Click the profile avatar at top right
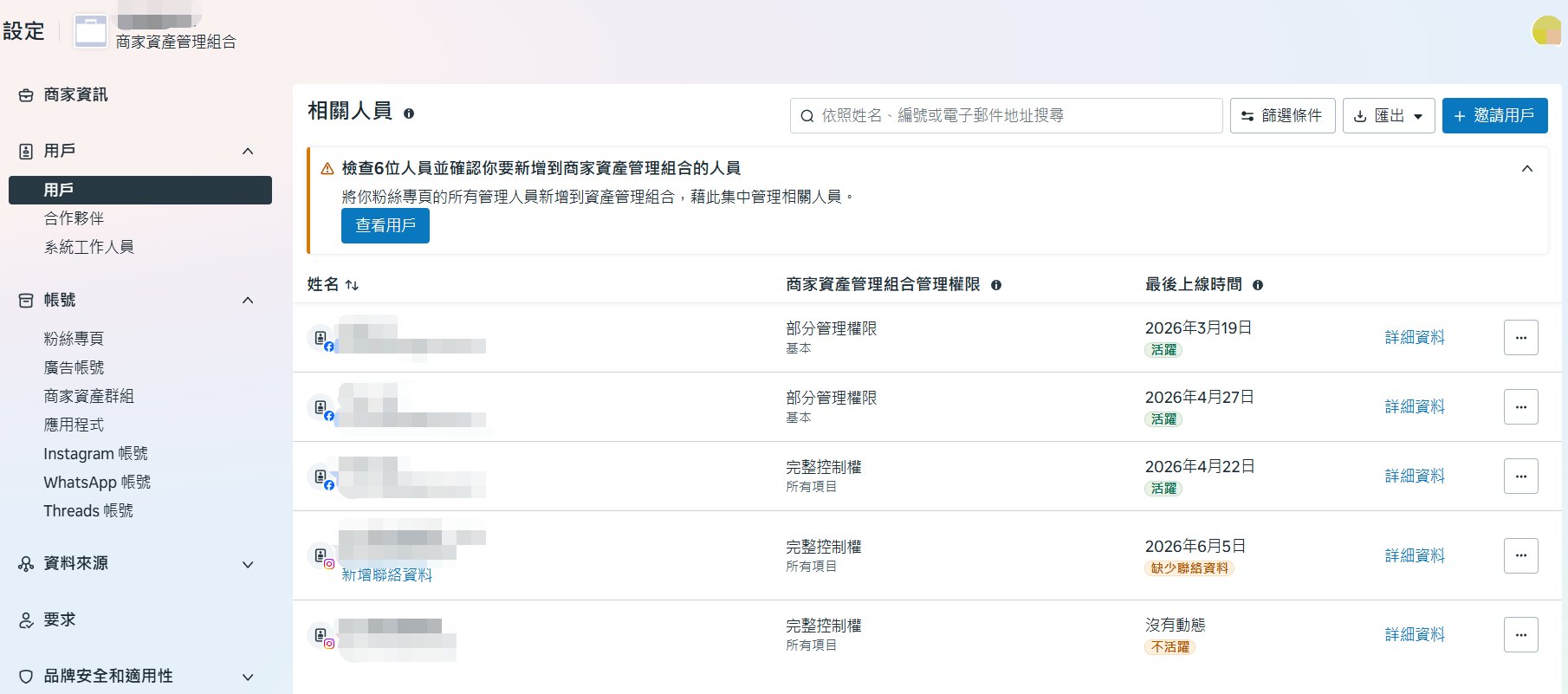This screenshot has width=1568, height=694. (x=1547, y=30)
